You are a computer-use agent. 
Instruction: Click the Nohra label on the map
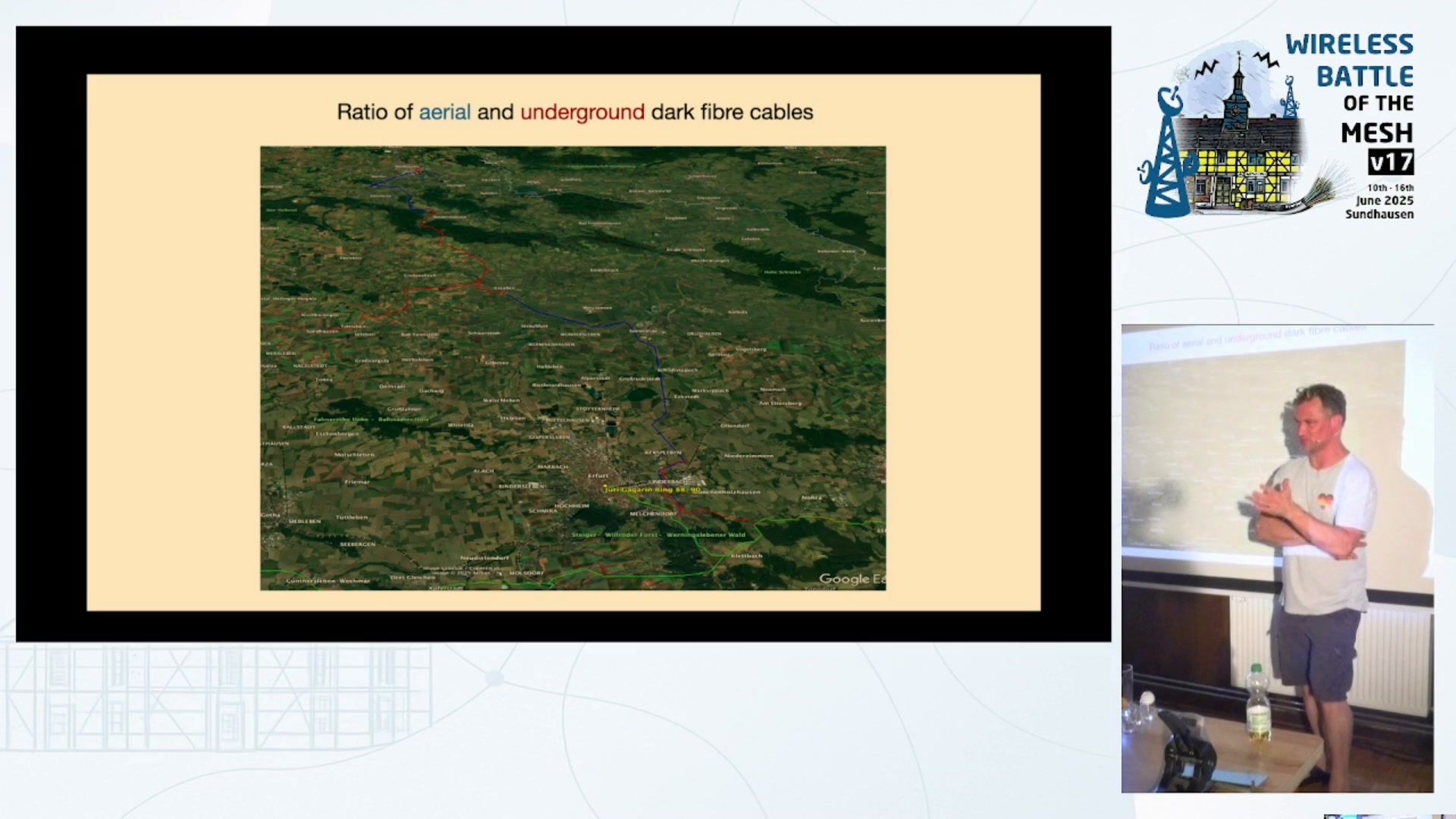tap(811, 497)
